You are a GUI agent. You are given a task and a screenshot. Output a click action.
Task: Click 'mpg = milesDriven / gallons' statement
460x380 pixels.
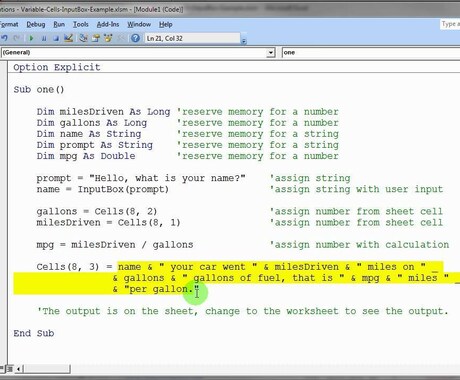(x=115, y=245)
